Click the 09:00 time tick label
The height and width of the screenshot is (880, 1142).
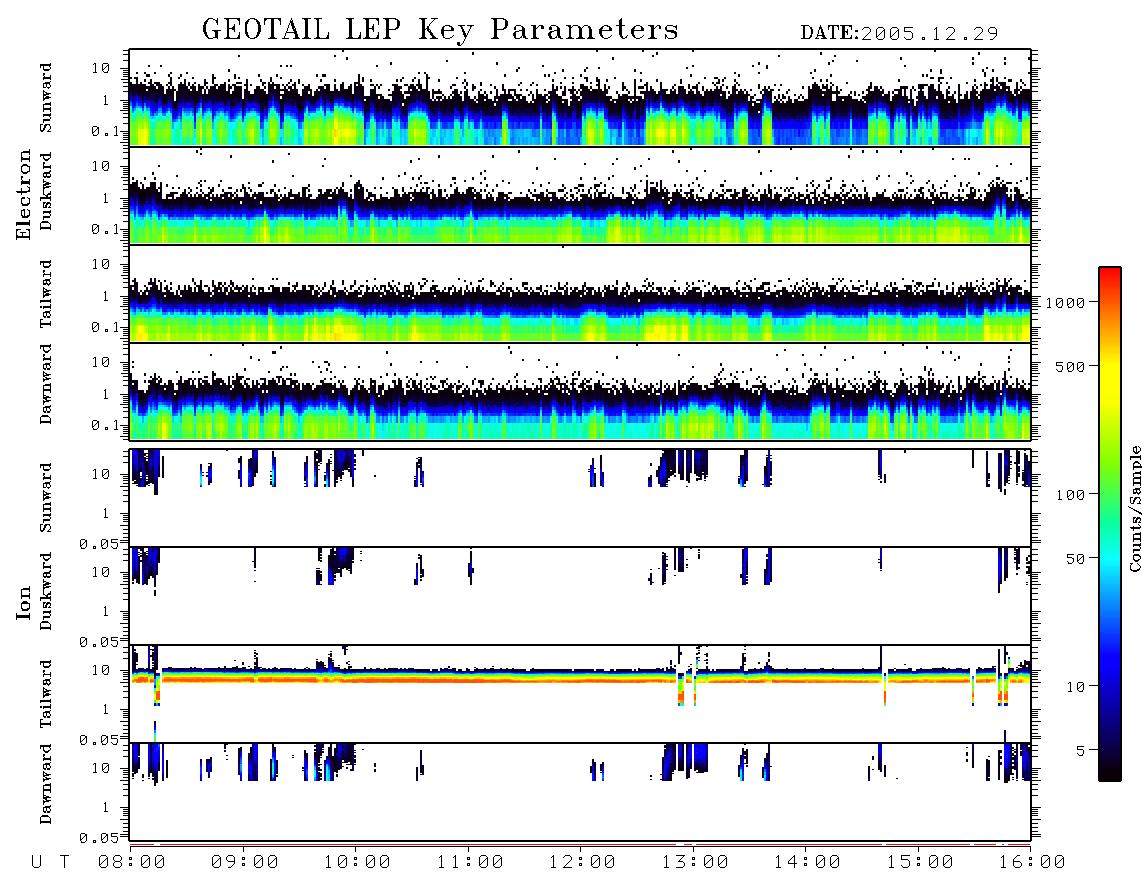click(x=245, y=862)
